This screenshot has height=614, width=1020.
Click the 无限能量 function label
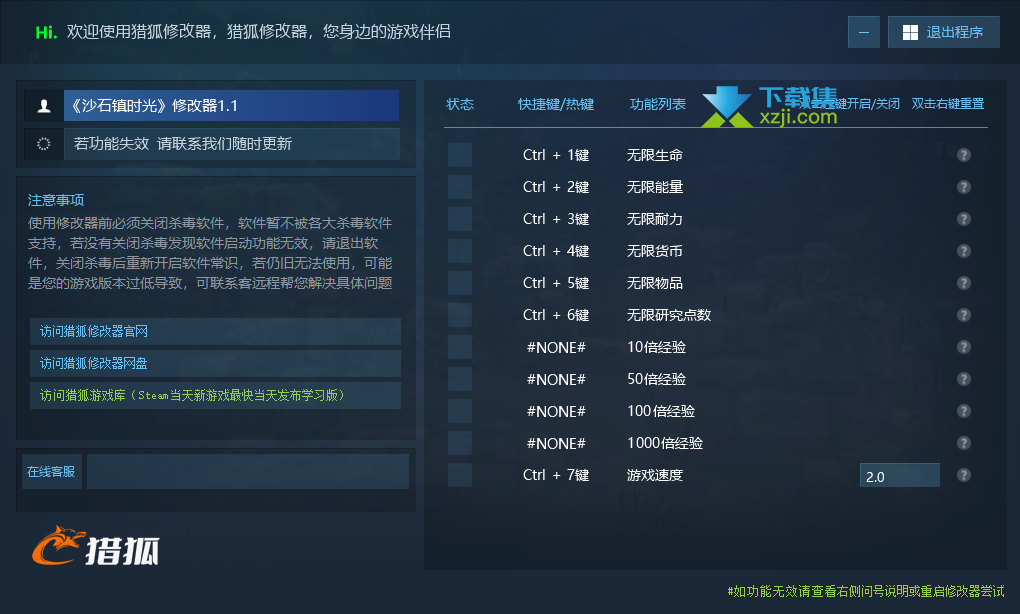654,187
